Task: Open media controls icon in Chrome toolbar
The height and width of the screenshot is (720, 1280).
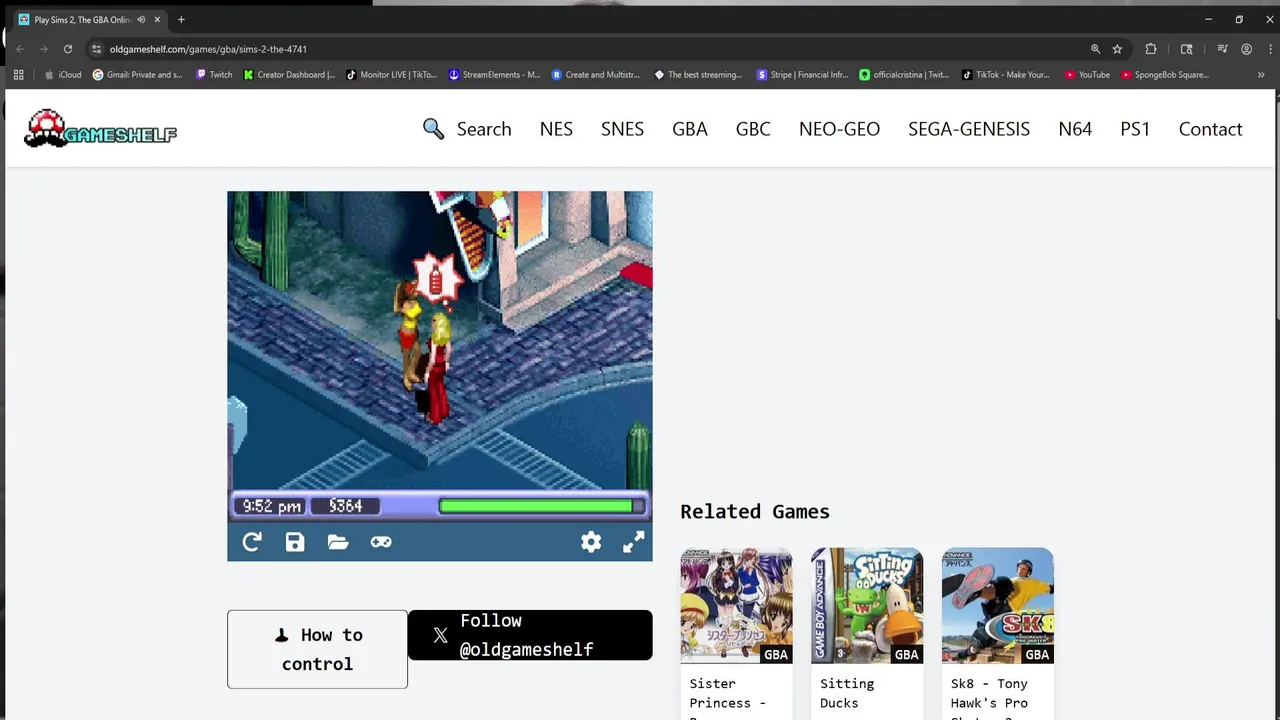Action: click(1222, 49)
